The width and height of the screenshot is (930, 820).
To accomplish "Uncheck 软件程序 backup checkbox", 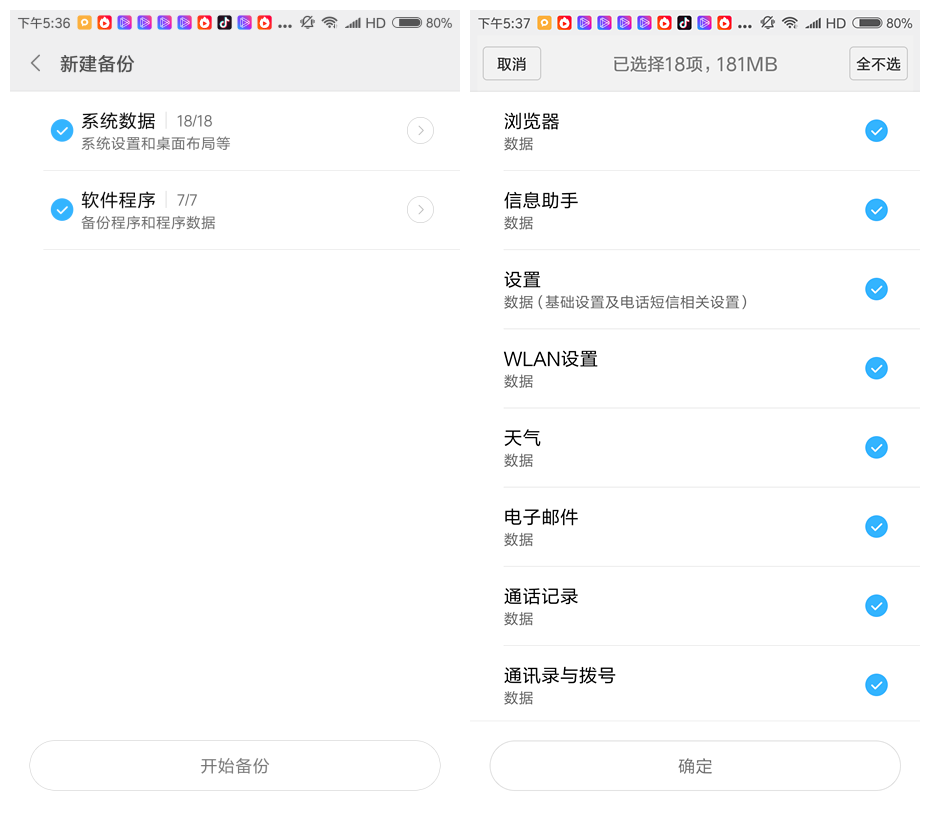I will pyautogui.click(x=62, y=209).
